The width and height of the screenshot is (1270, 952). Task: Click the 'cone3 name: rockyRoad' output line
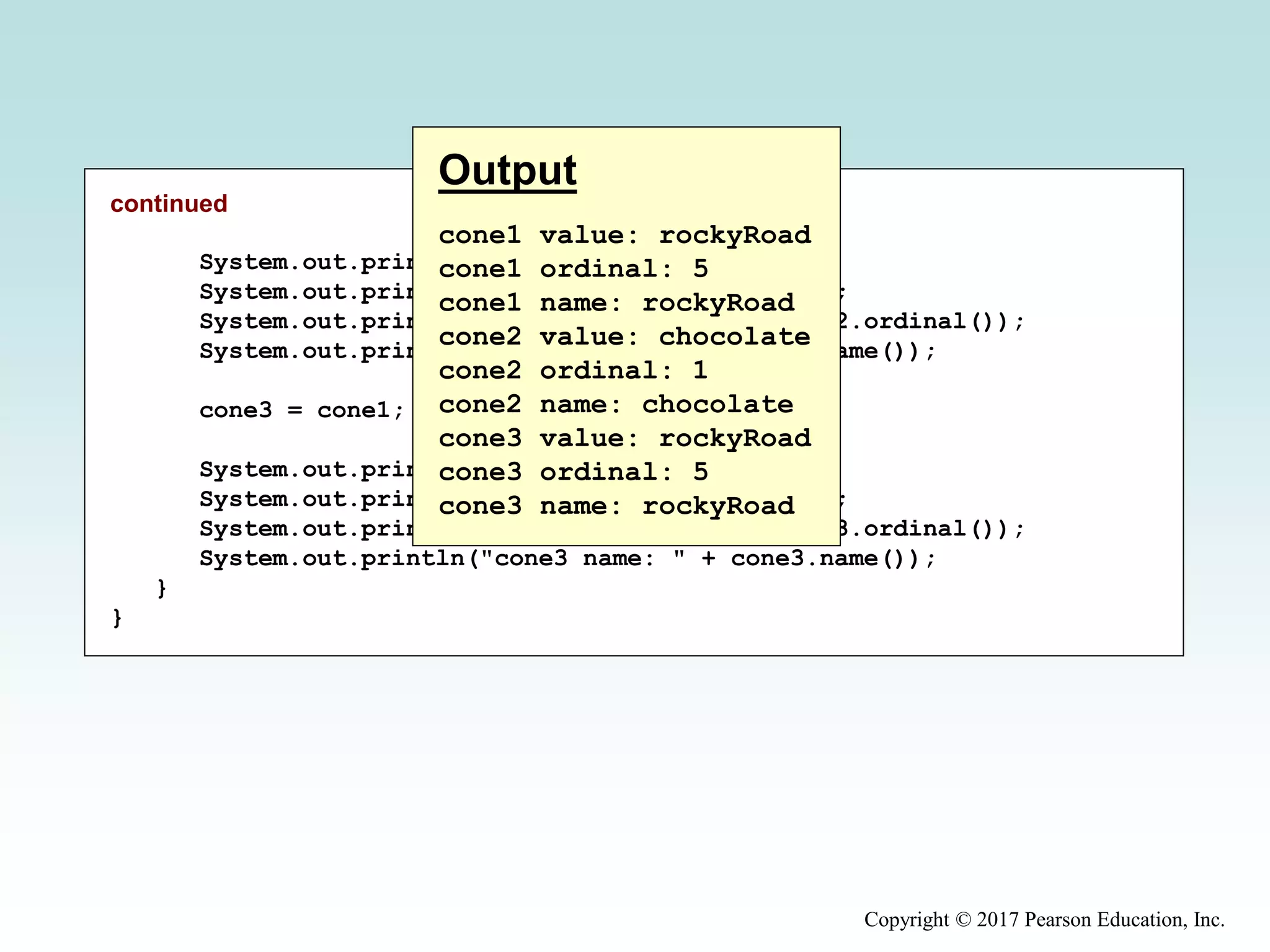616,506
